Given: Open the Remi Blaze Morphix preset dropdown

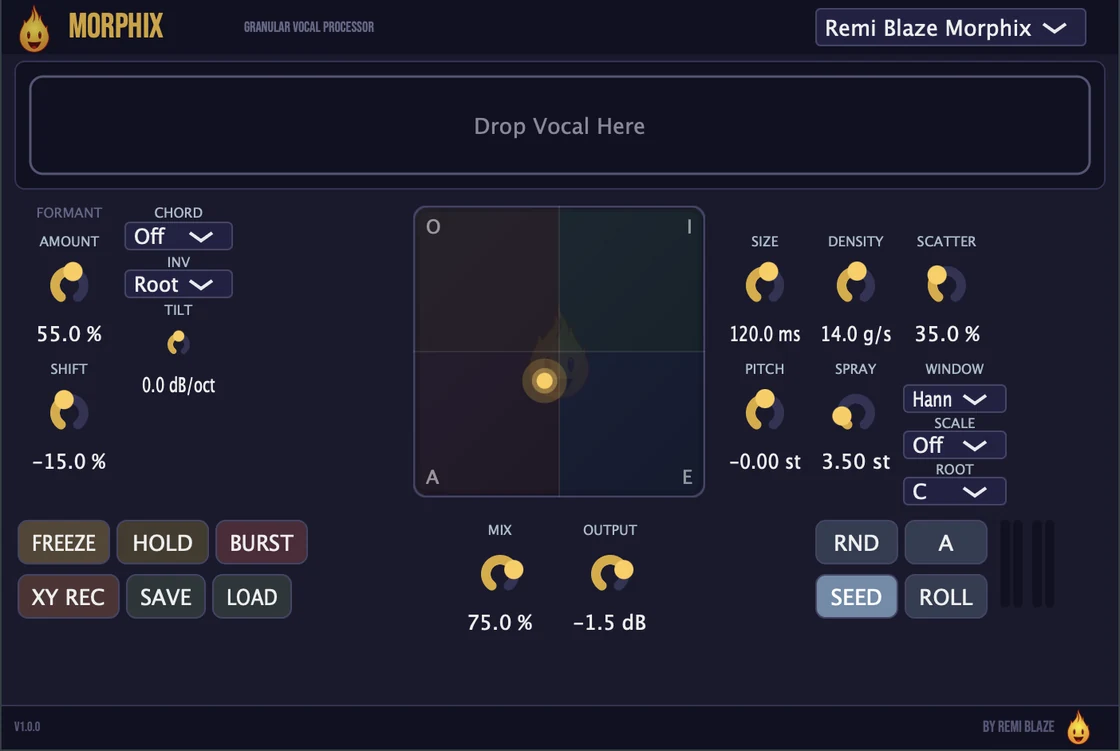Looking at the screenshot, I should [x=950, y=28].
